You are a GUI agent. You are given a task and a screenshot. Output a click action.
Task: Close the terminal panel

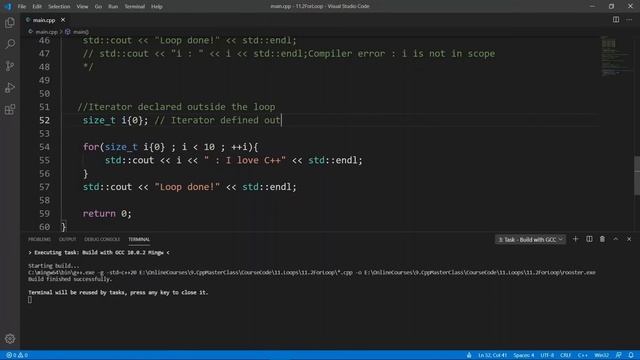pyautogui.click(x=629, y=239)
